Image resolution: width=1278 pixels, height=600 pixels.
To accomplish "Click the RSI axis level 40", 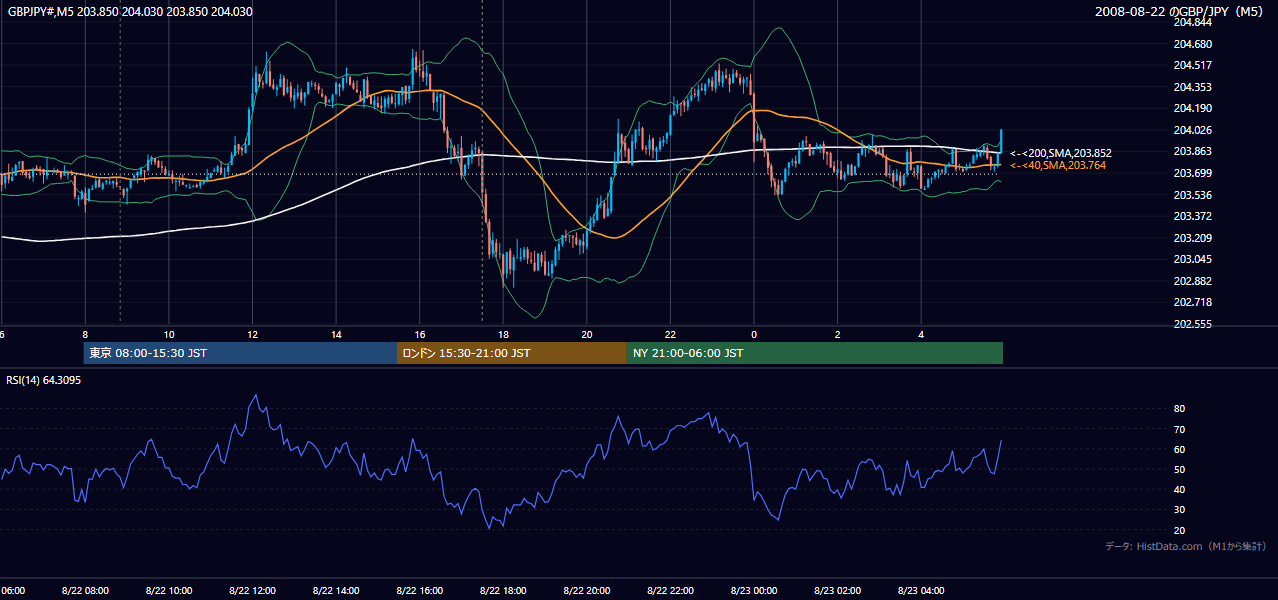I will click(x=1179, y=489).
